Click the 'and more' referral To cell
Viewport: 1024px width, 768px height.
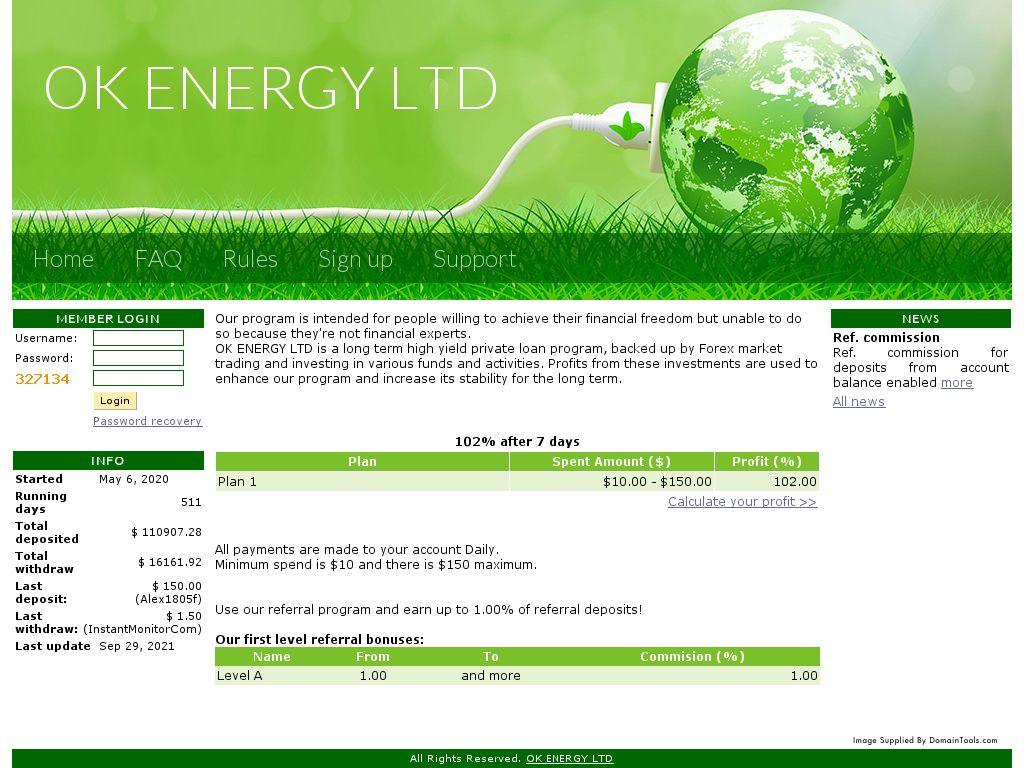(x=491, y=676)
